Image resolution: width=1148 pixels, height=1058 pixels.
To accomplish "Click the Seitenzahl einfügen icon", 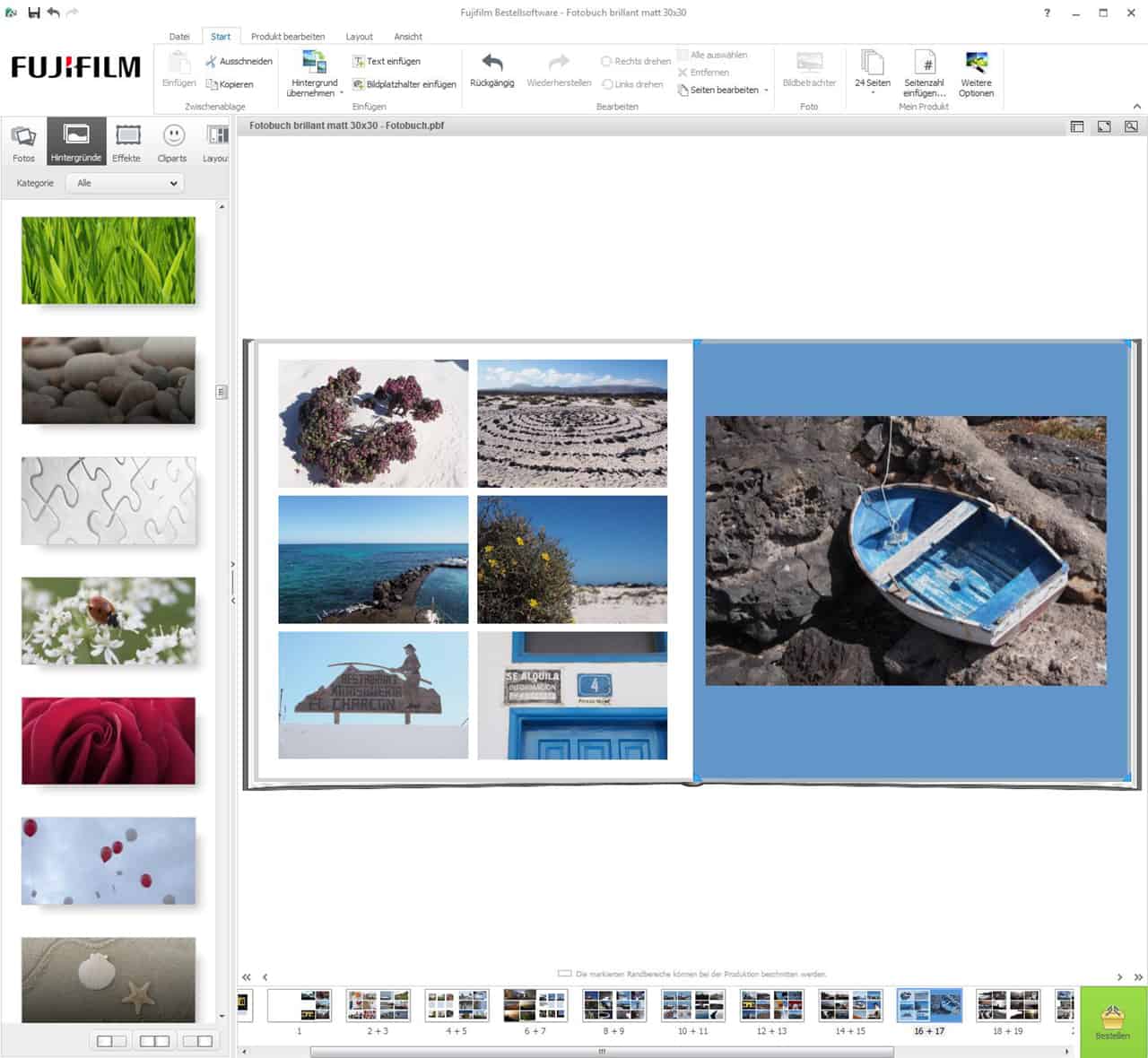I will [924, 64].
